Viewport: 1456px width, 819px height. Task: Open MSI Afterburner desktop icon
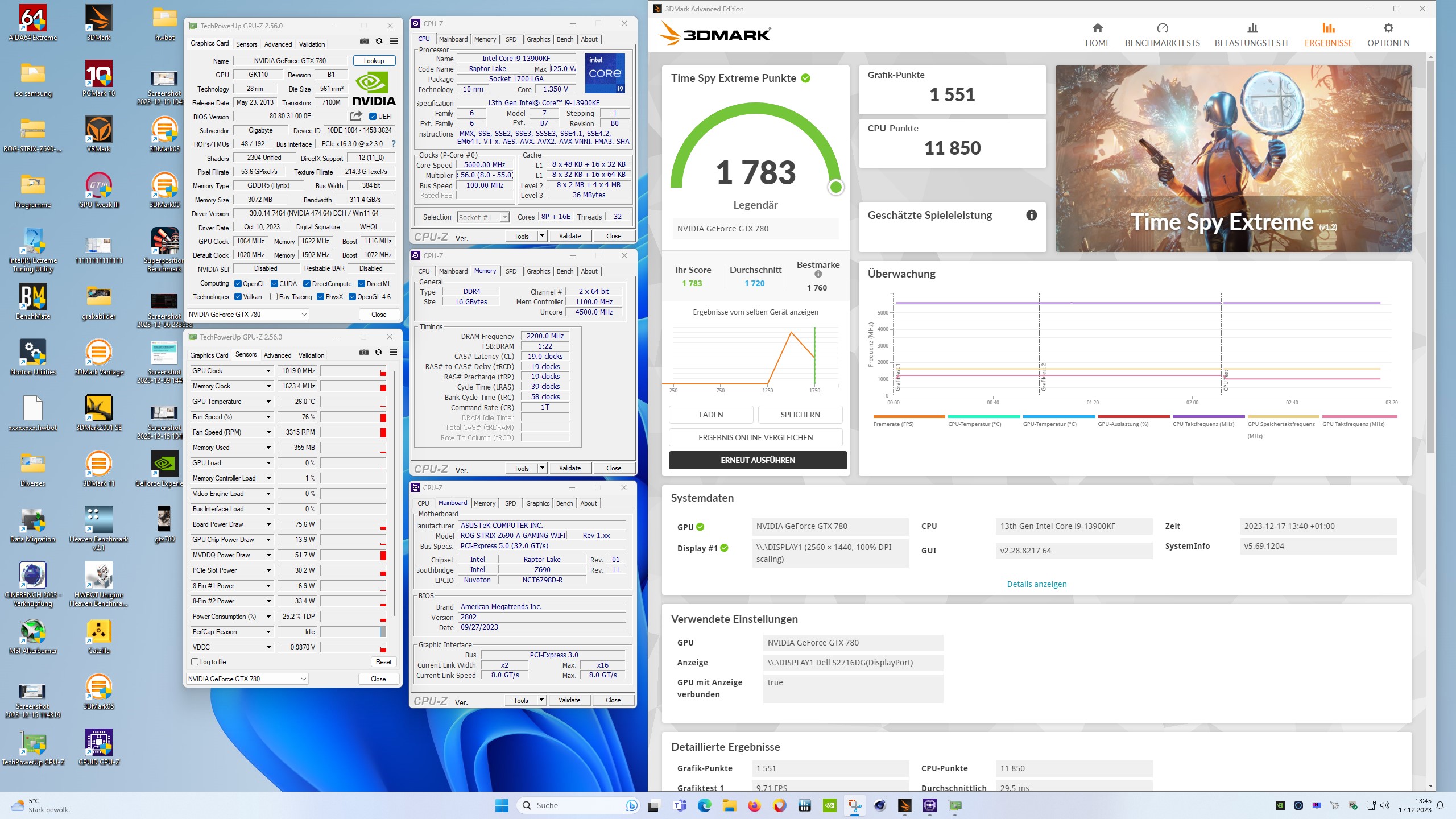pos(33,636)
